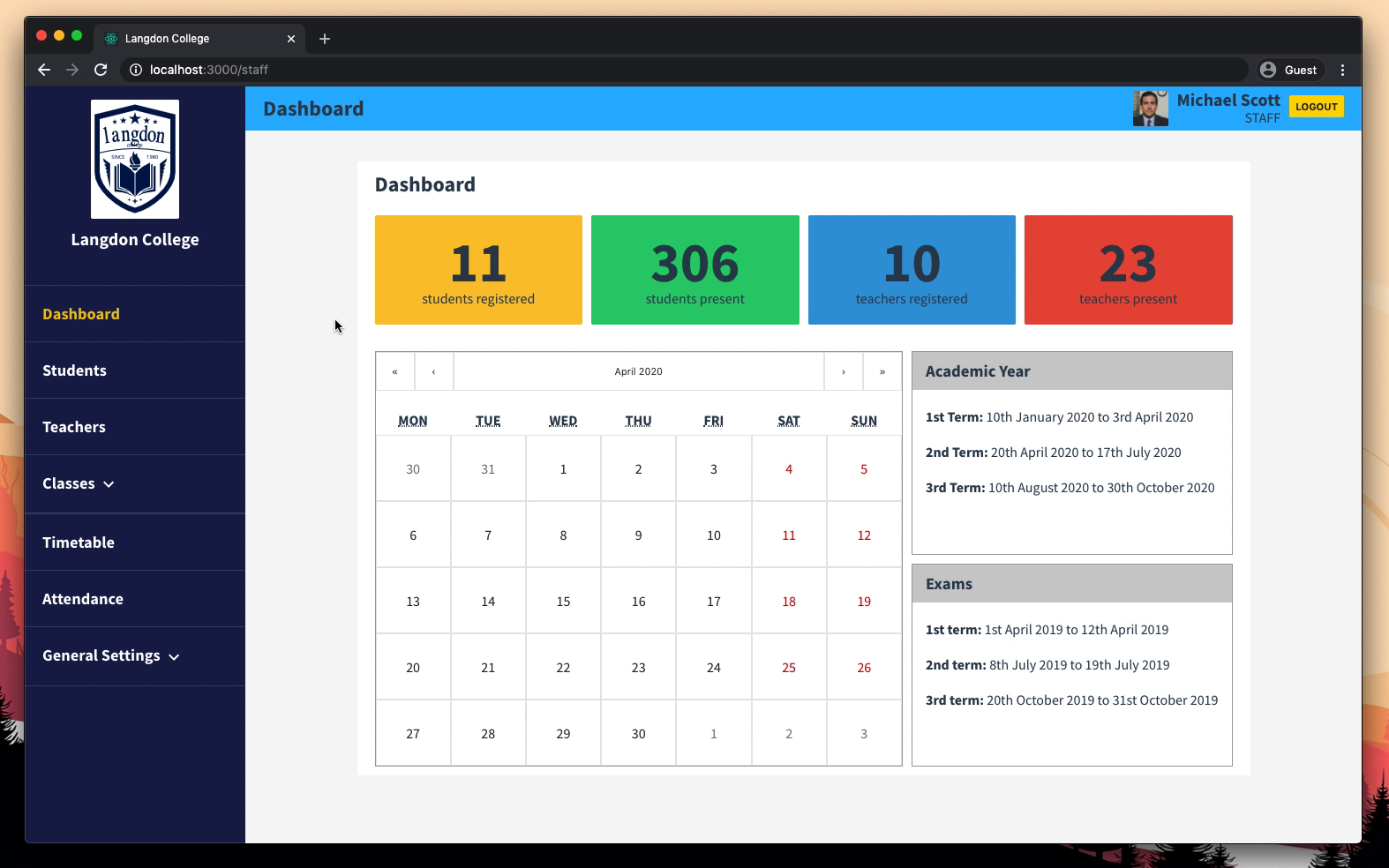Click the site info icon in address bar
The image size is (1389, 868).
point(136,70)
